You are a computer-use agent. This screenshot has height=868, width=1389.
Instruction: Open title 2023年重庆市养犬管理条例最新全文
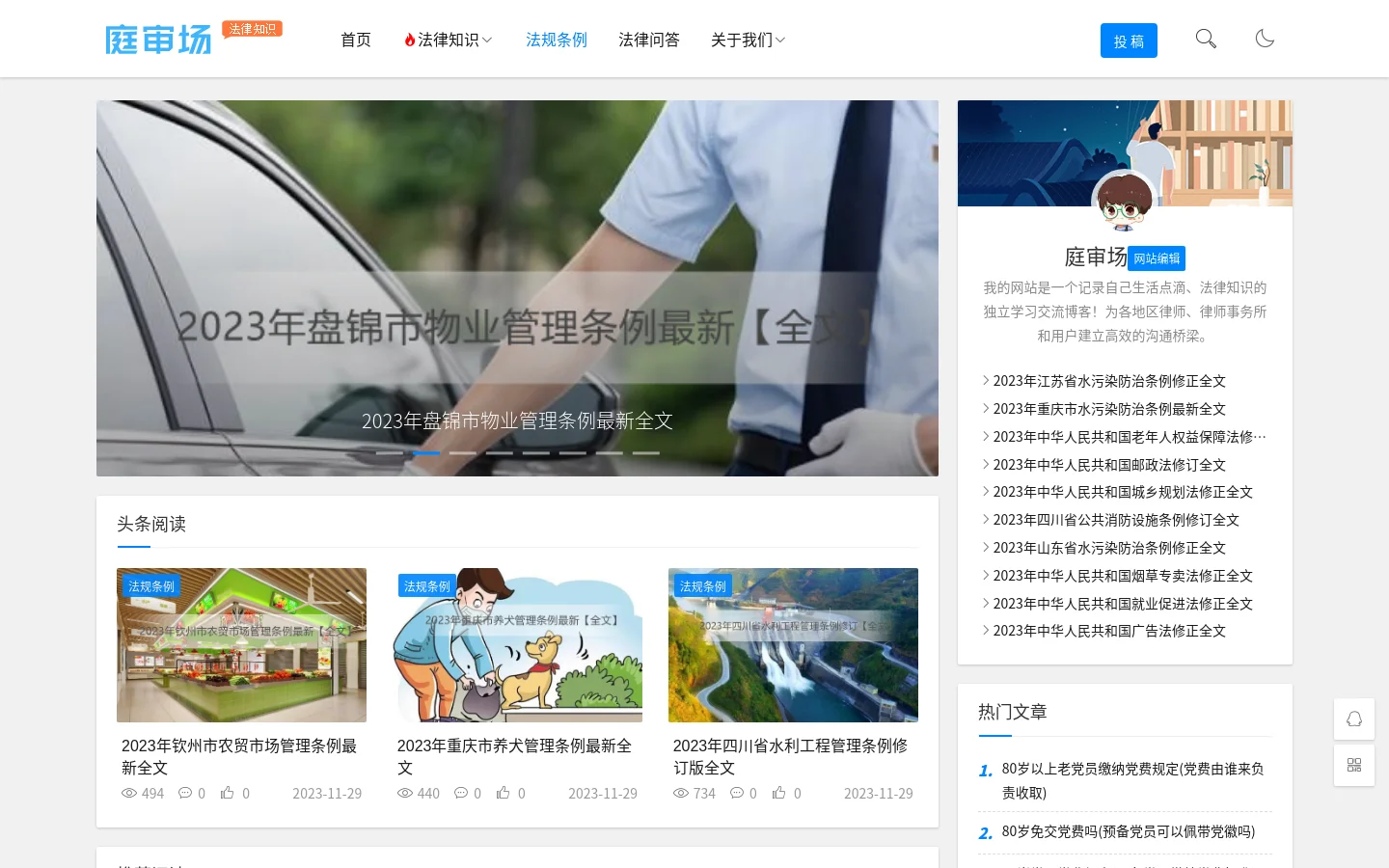click(x=515, y=757)
